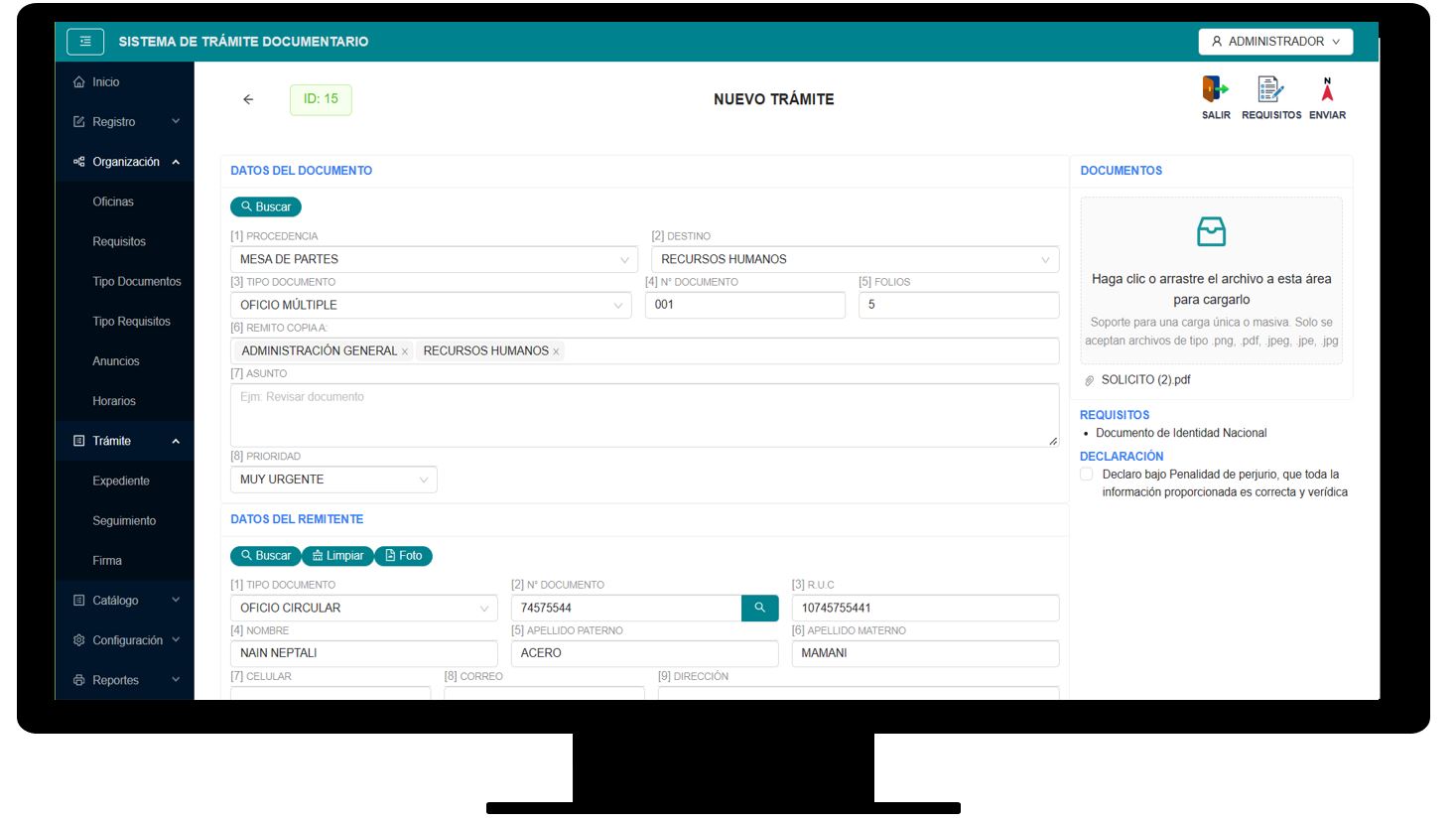This screenshot has width=1456, height=823.
Task: Click the ENVIAR send icon
Action: coord(1327,90)
